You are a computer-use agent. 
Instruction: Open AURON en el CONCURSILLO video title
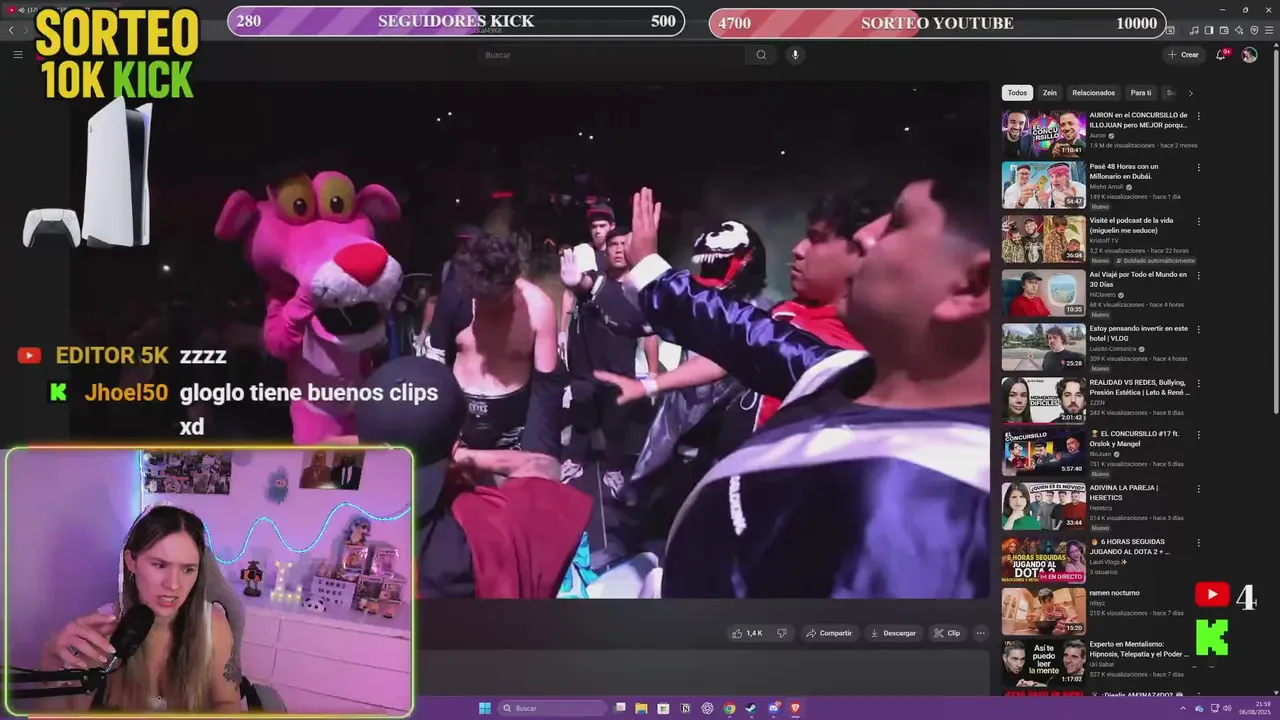pyautogui.click(x=1138, y=120)
